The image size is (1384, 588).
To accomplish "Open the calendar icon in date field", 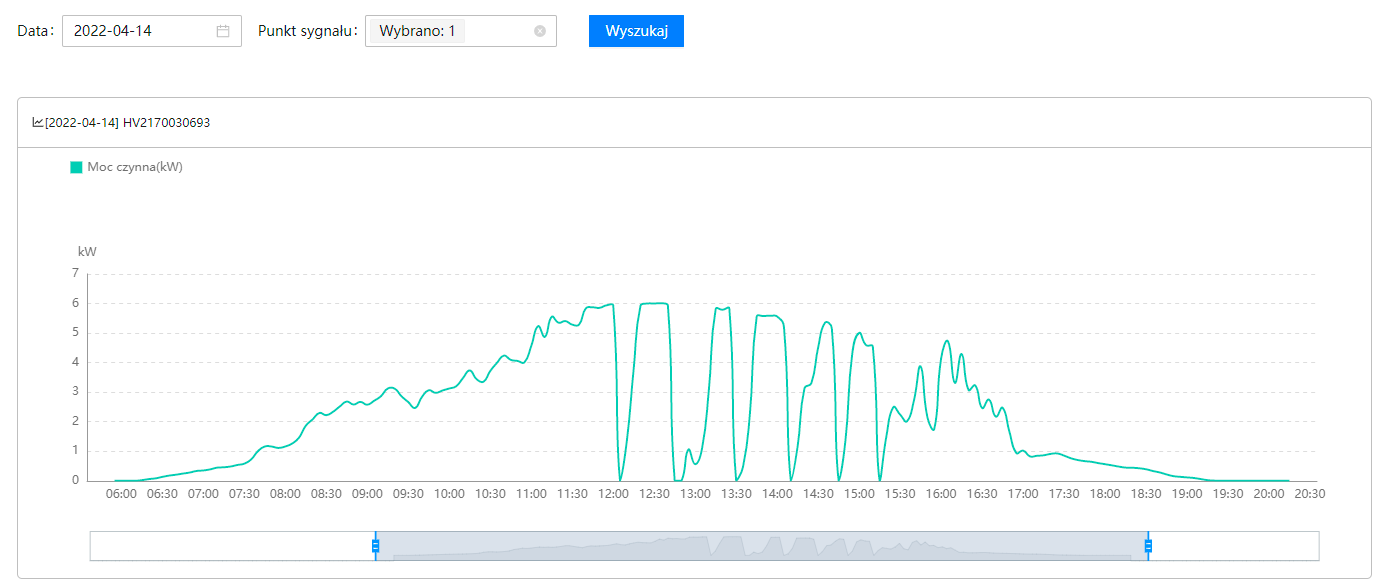I will pyautogui.click(x=223, y=31).
